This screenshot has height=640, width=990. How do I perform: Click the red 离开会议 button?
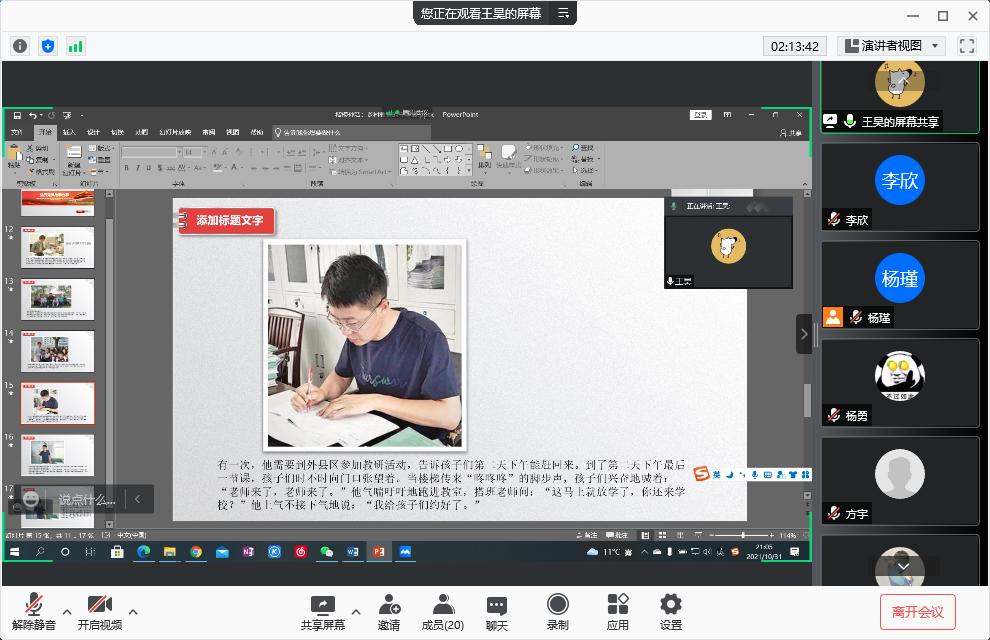click(x=918, y=611)
